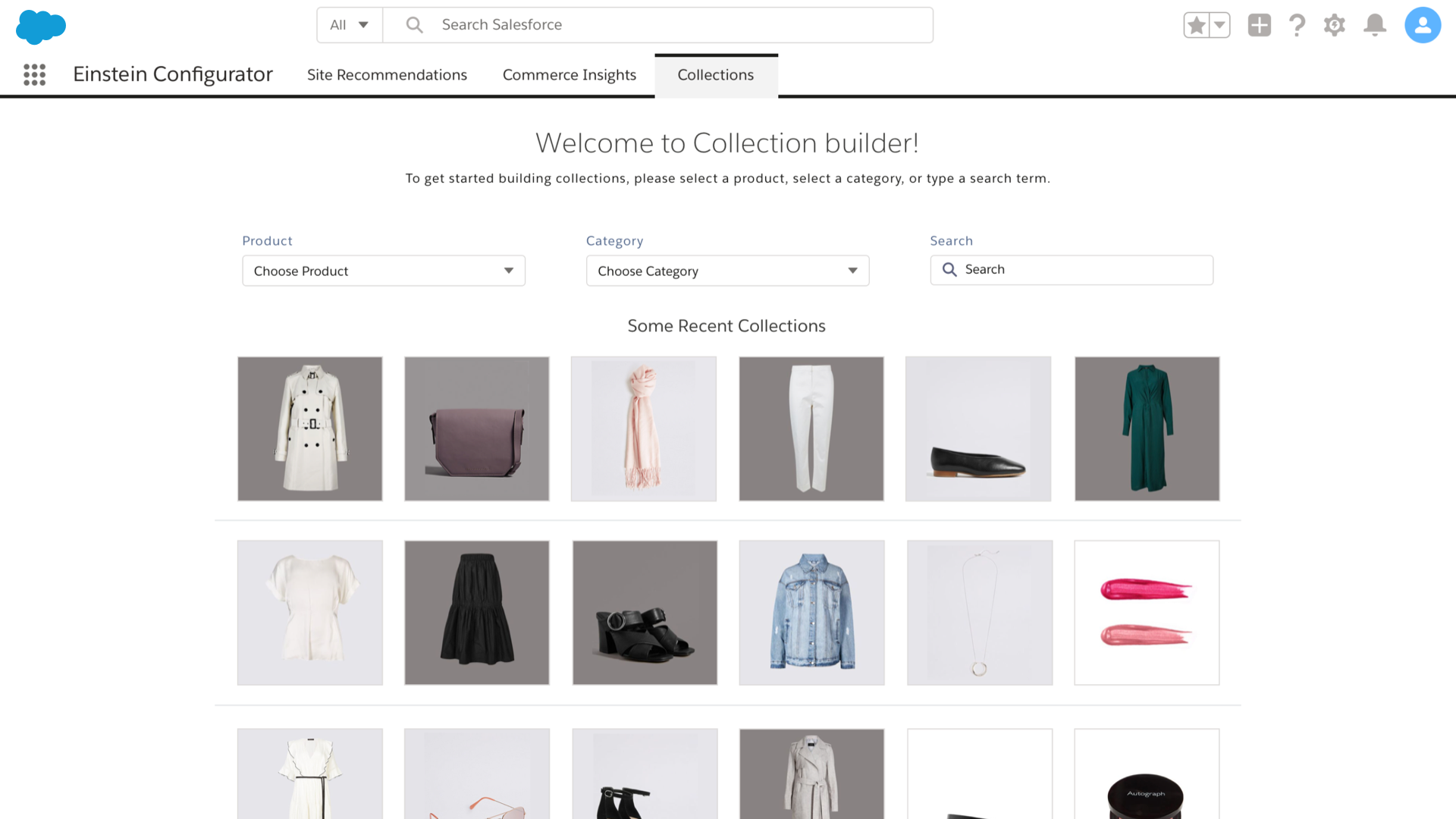Open the purple shoulder bag collection
This screenshot has width=1456, height=819.
pyautogui.click(x=477, y=428)
